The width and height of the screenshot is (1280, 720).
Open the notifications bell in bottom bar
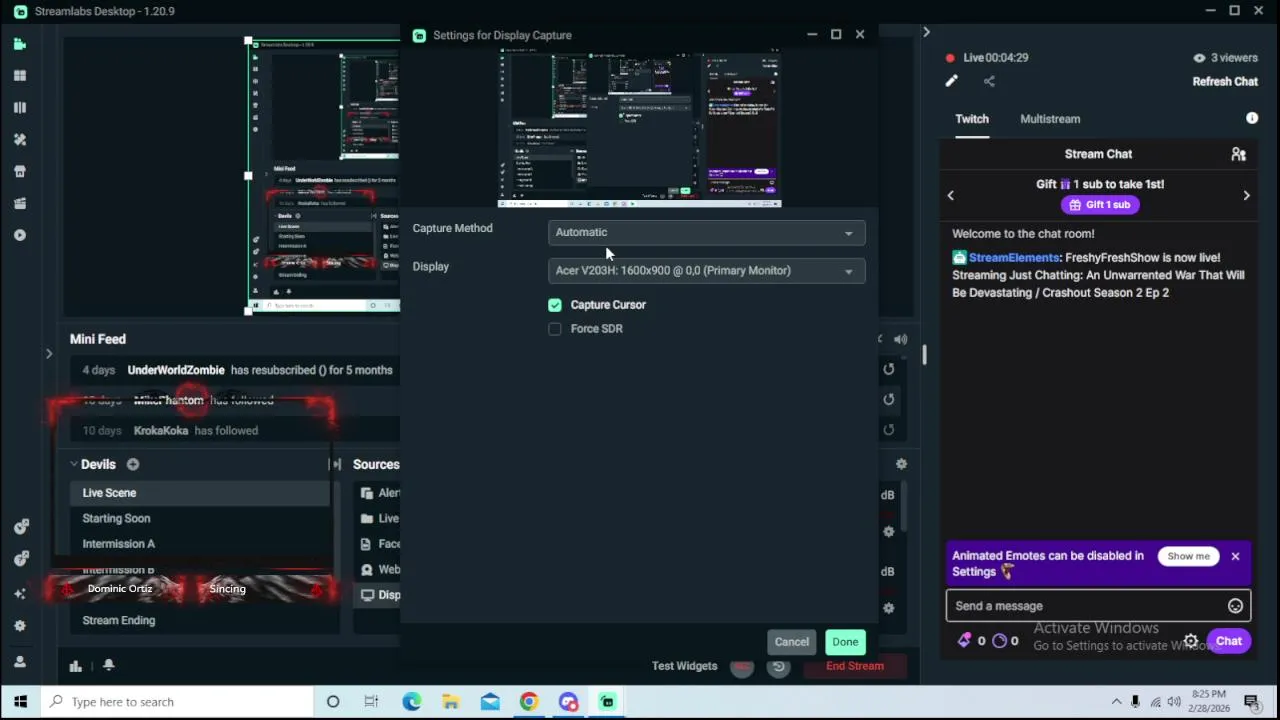pos(109,665)
